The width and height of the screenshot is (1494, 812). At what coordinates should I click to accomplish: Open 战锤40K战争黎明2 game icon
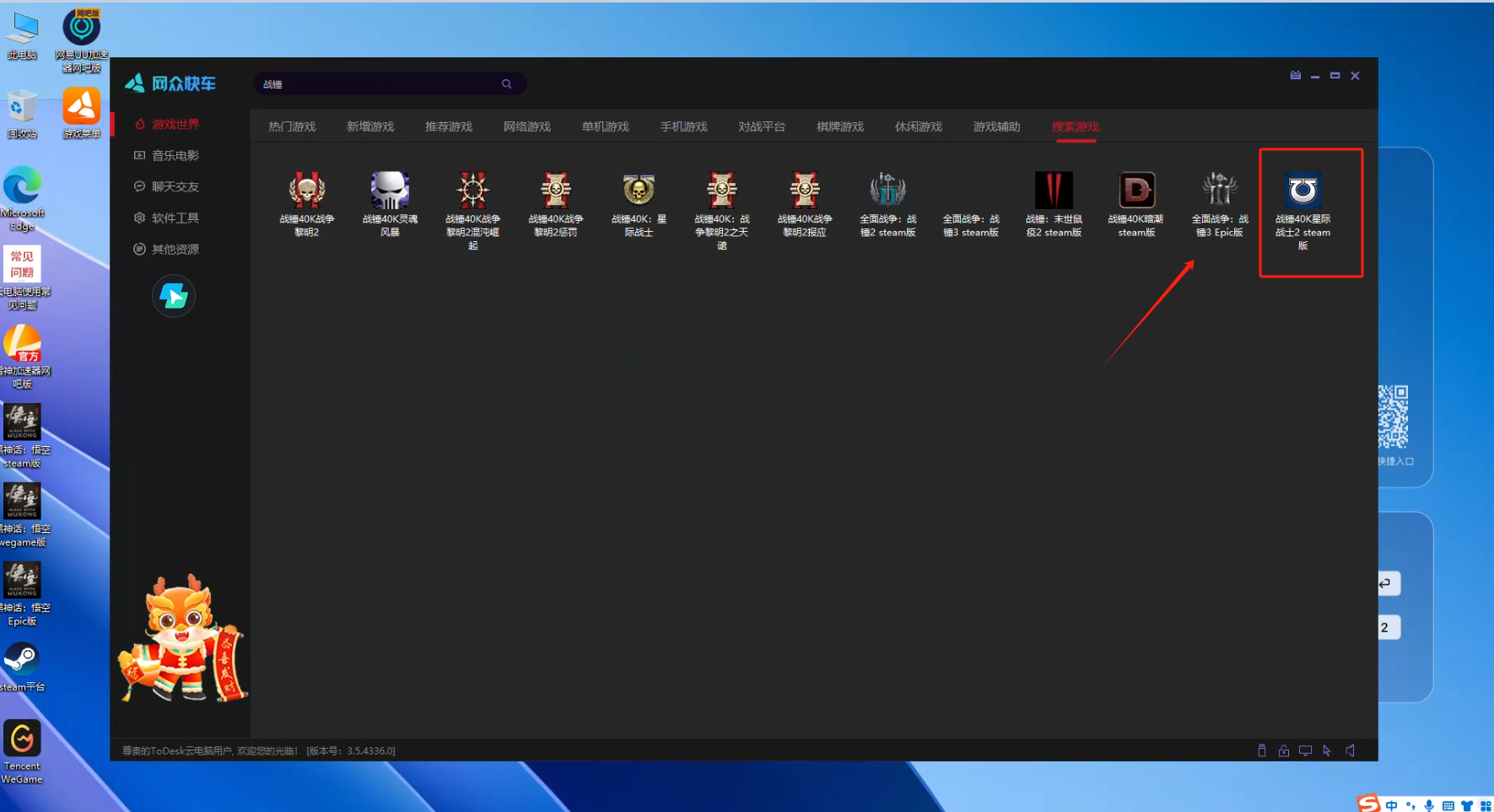[306, 191]
